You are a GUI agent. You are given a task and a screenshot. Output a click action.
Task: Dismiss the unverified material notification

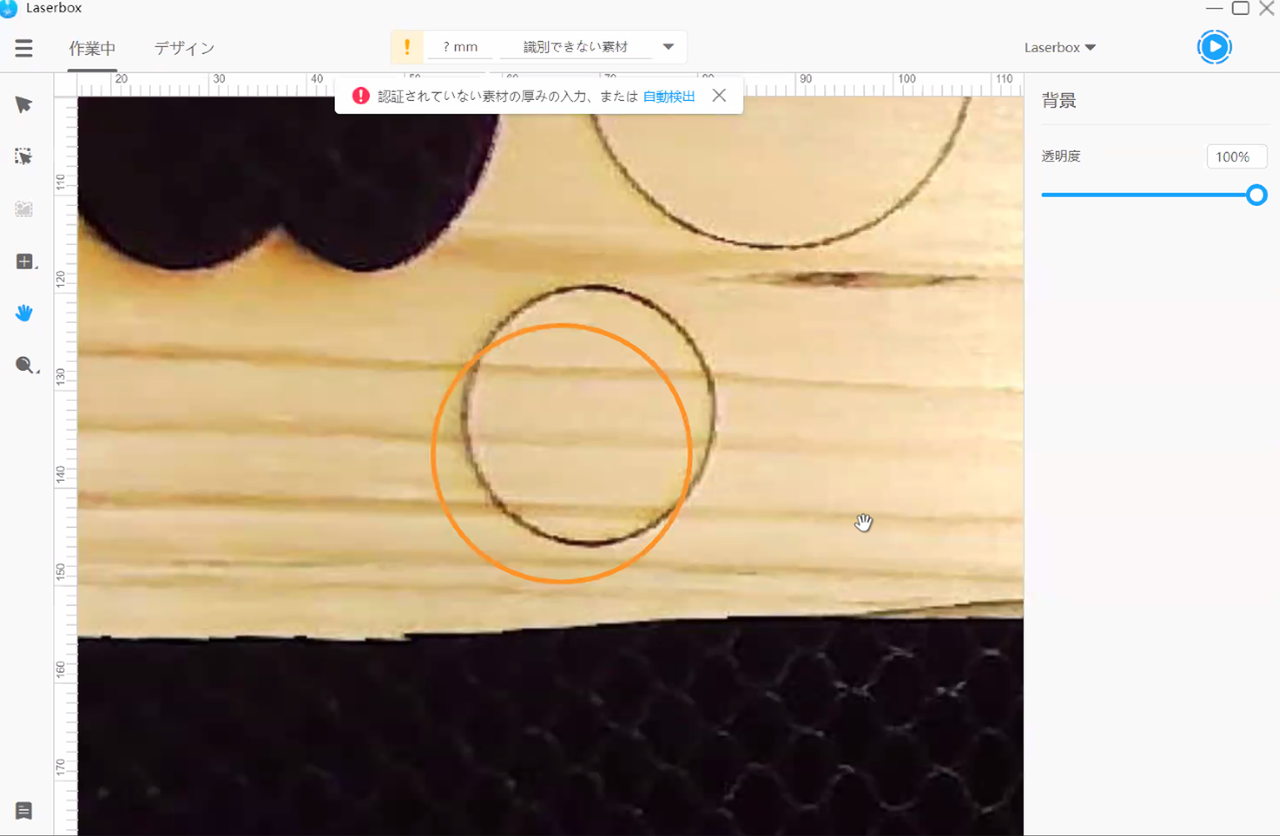(719, 96)
